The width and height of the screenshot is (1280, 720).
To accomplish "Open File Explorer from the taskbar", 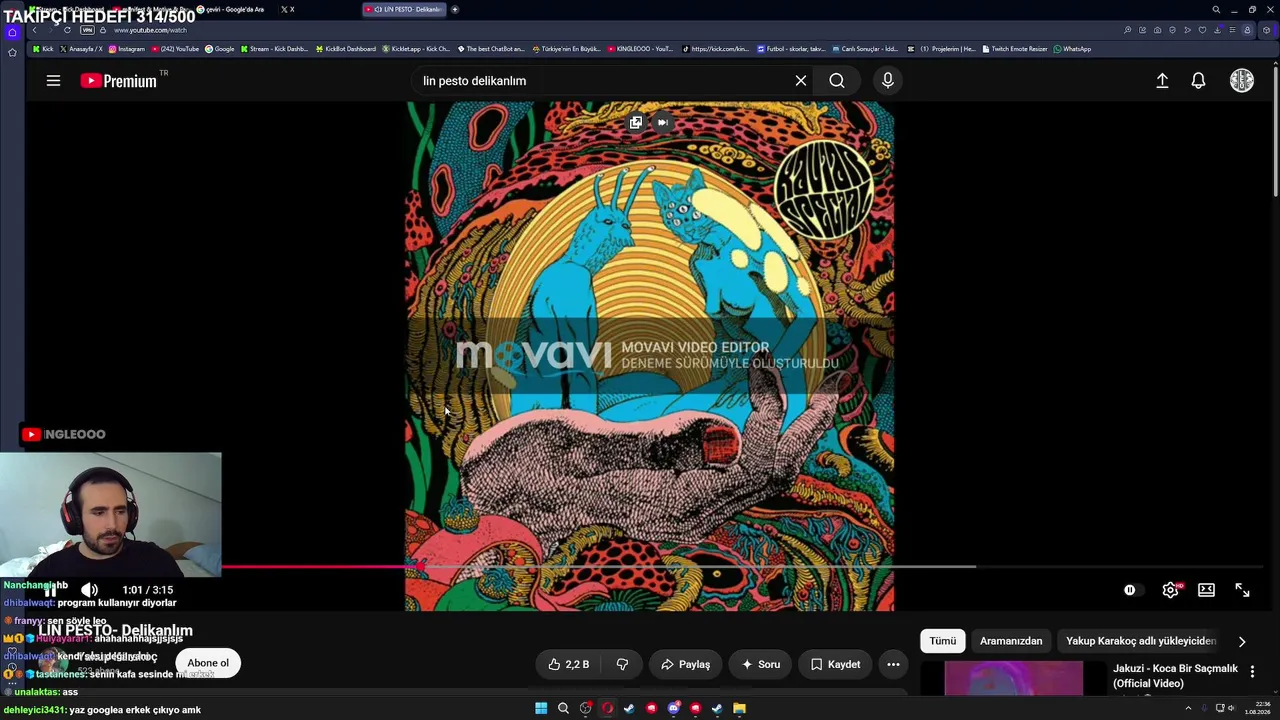I will tap(739, 708).
